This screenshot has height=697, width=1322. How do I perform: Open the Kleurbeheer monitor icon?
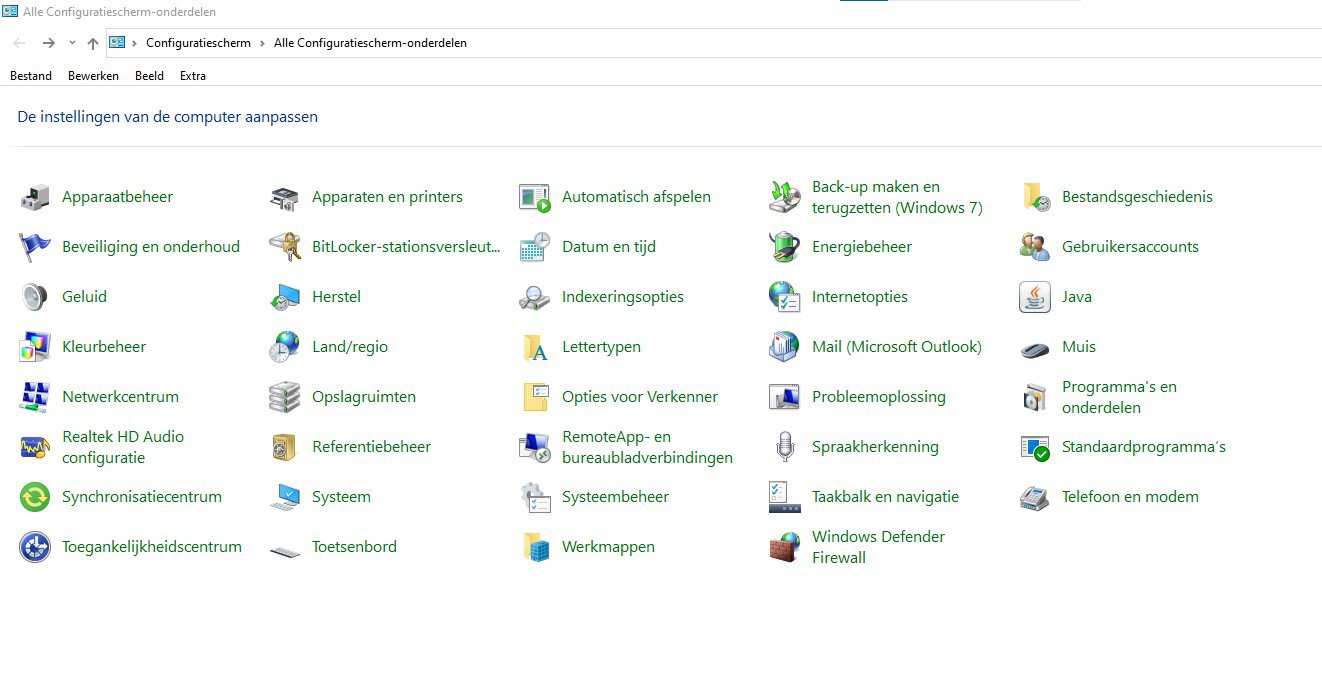(x=35, y=347)
